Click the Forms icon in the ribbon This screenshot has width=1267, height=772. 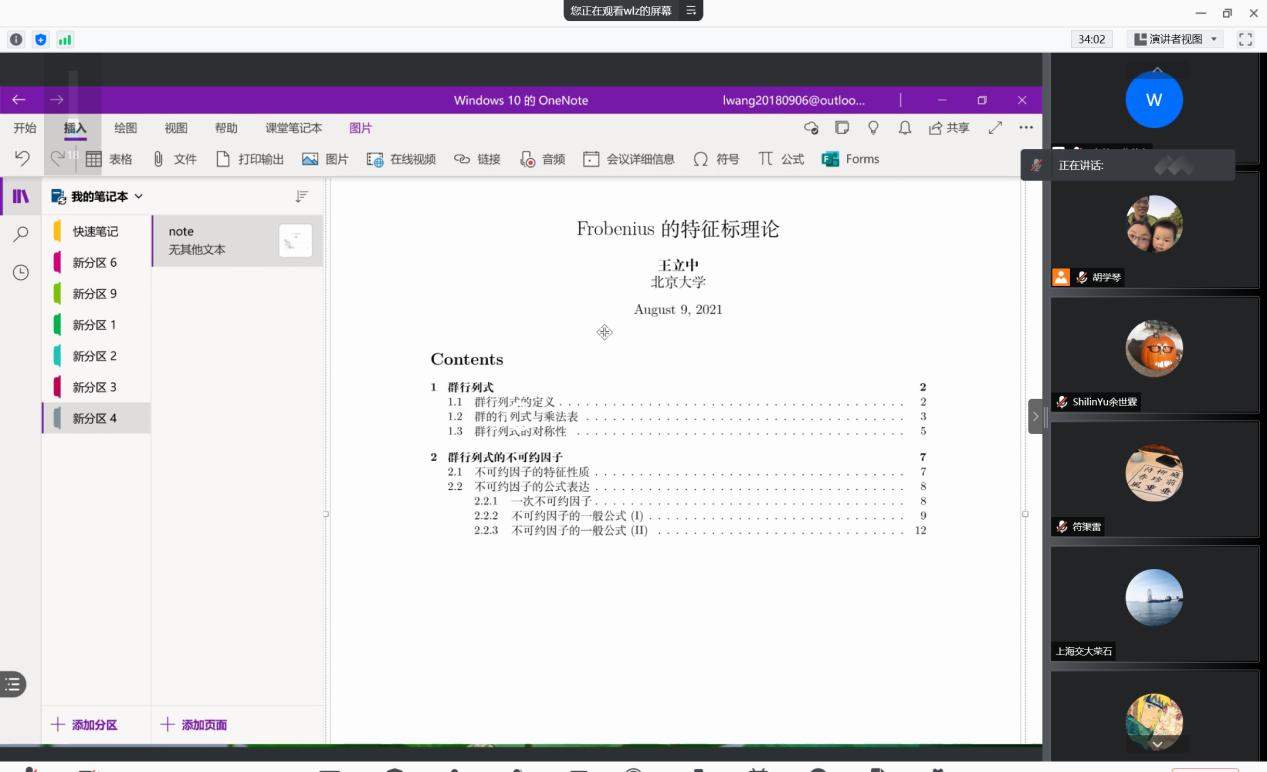pos(830,159)
